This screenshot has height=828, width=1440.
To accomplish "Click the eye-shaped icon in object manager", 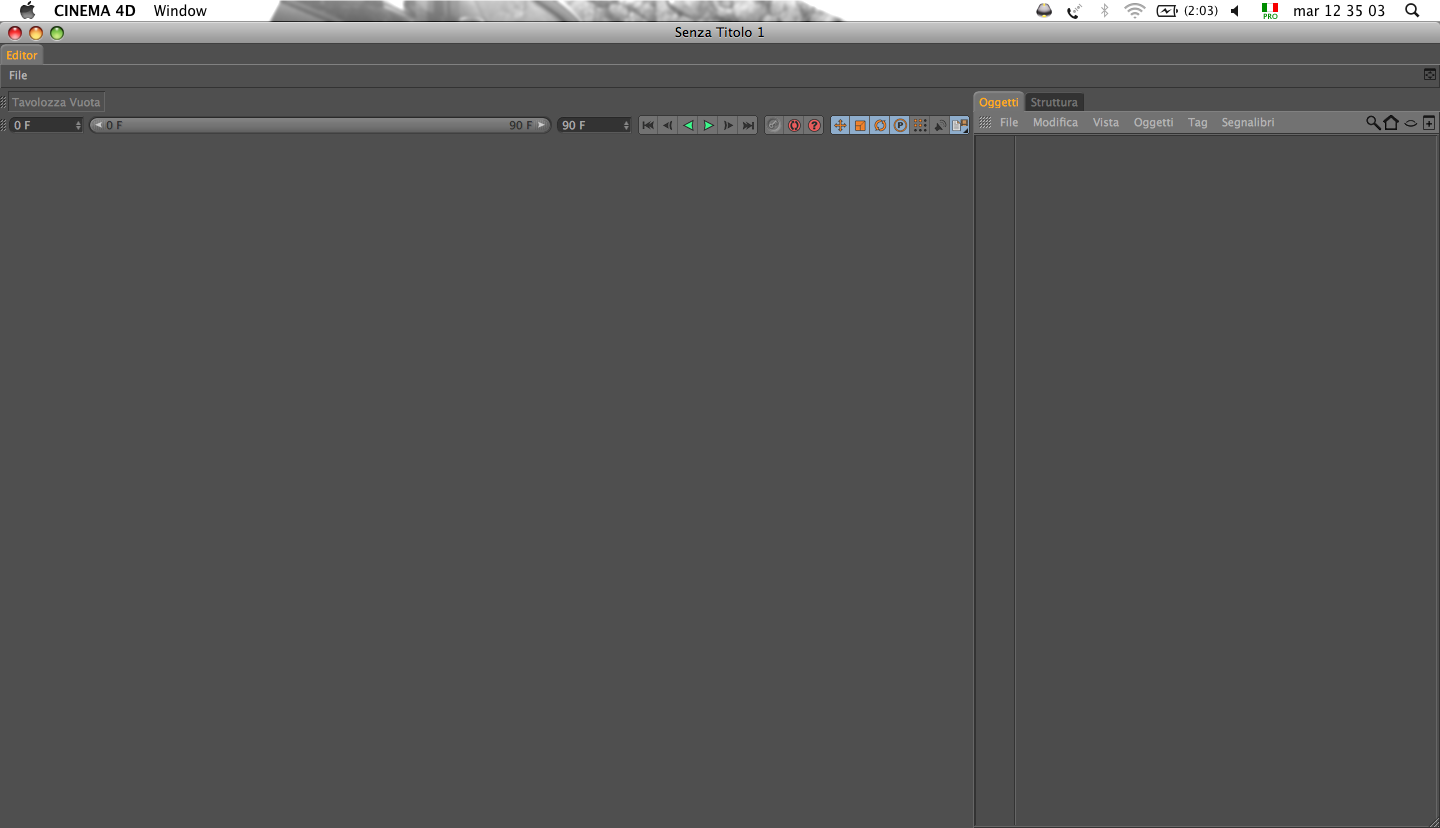I will click(x=1410, y=123).
